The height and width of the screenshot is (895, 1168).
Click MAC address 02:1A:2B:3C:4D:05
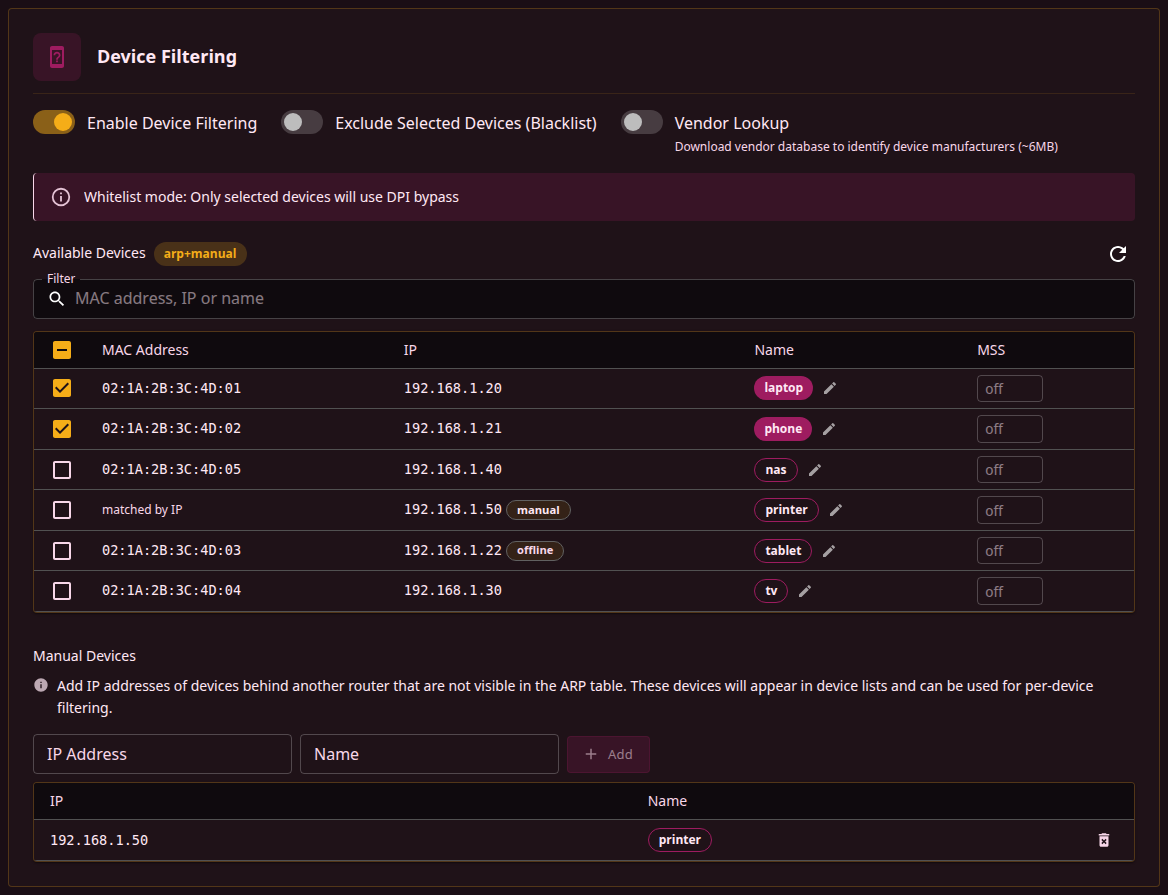(171, 470)
